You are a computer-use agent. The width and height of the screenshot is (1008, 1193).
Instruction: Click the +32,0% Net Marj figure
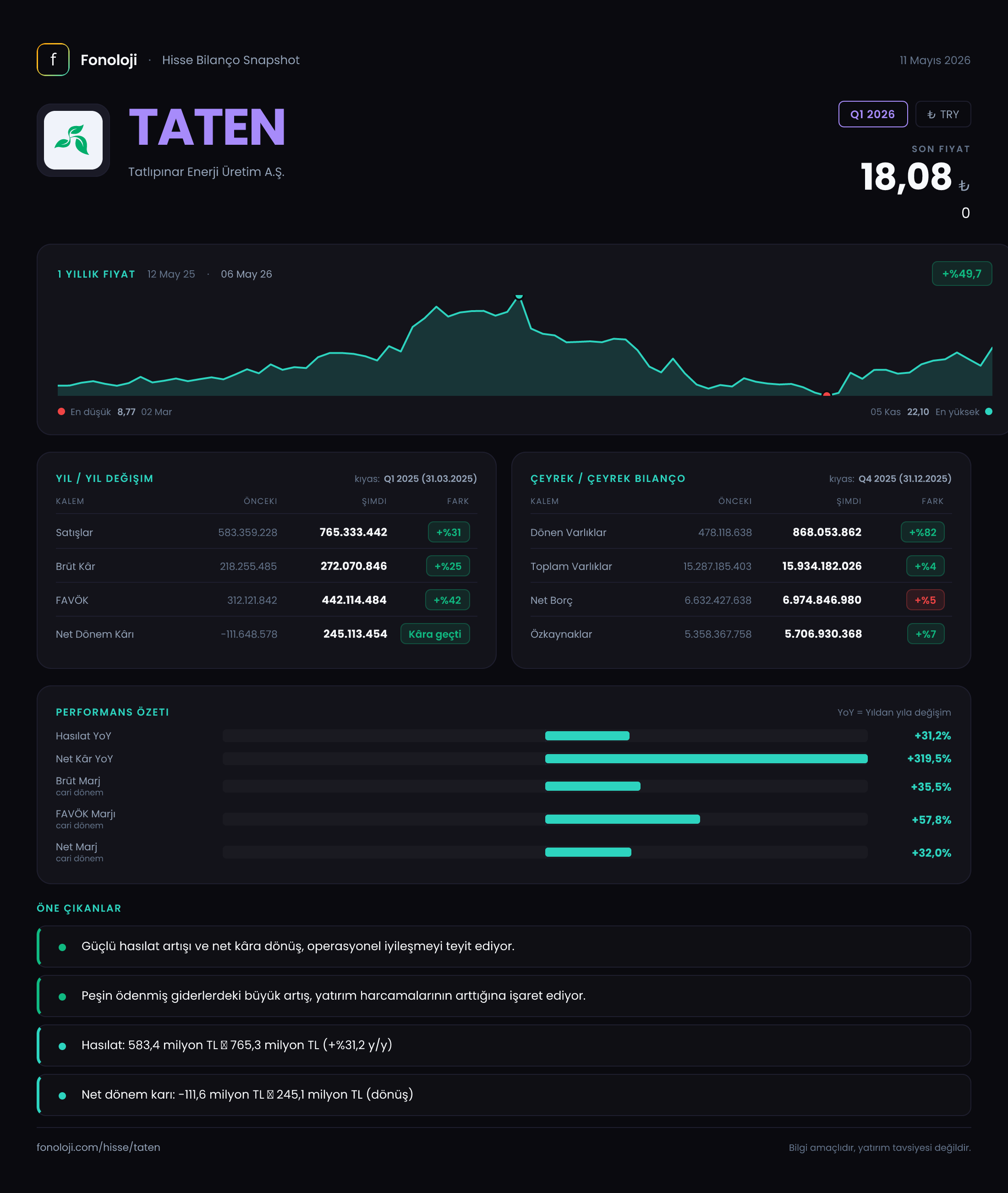pyautogui.click(x=931, y=853)
